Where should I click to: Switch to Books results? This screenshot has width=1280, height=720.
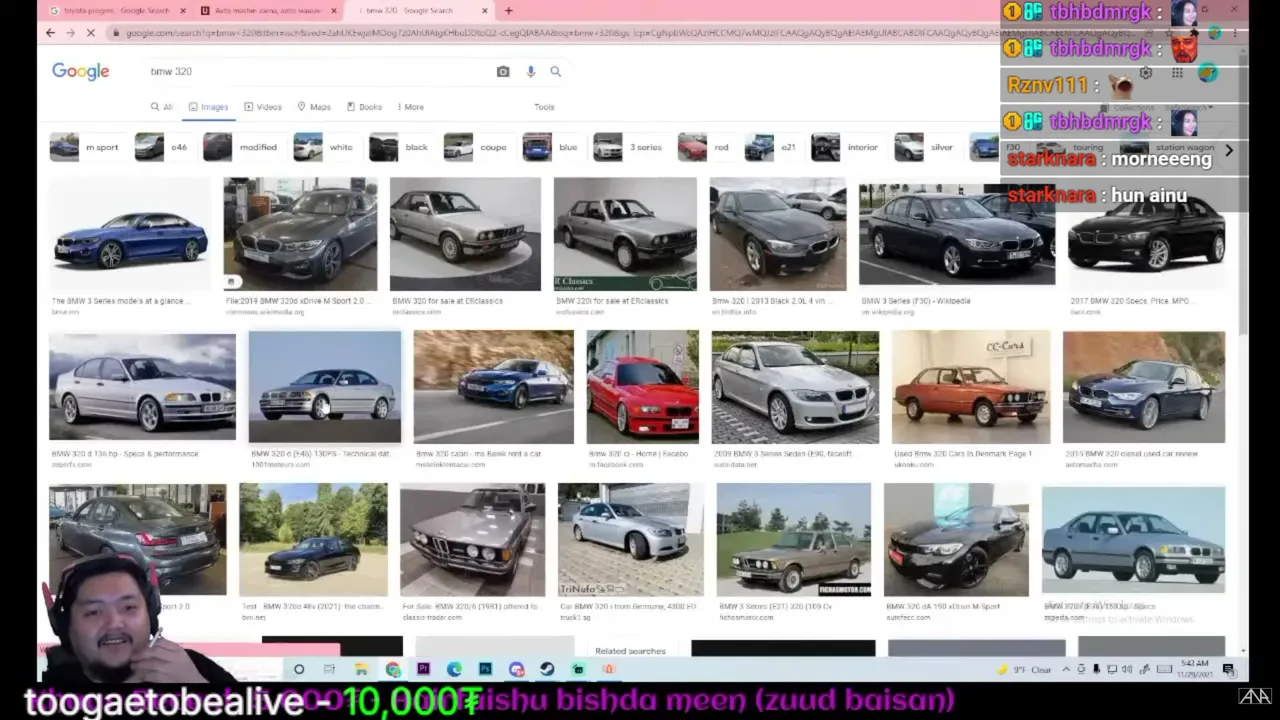pos(364,107)
